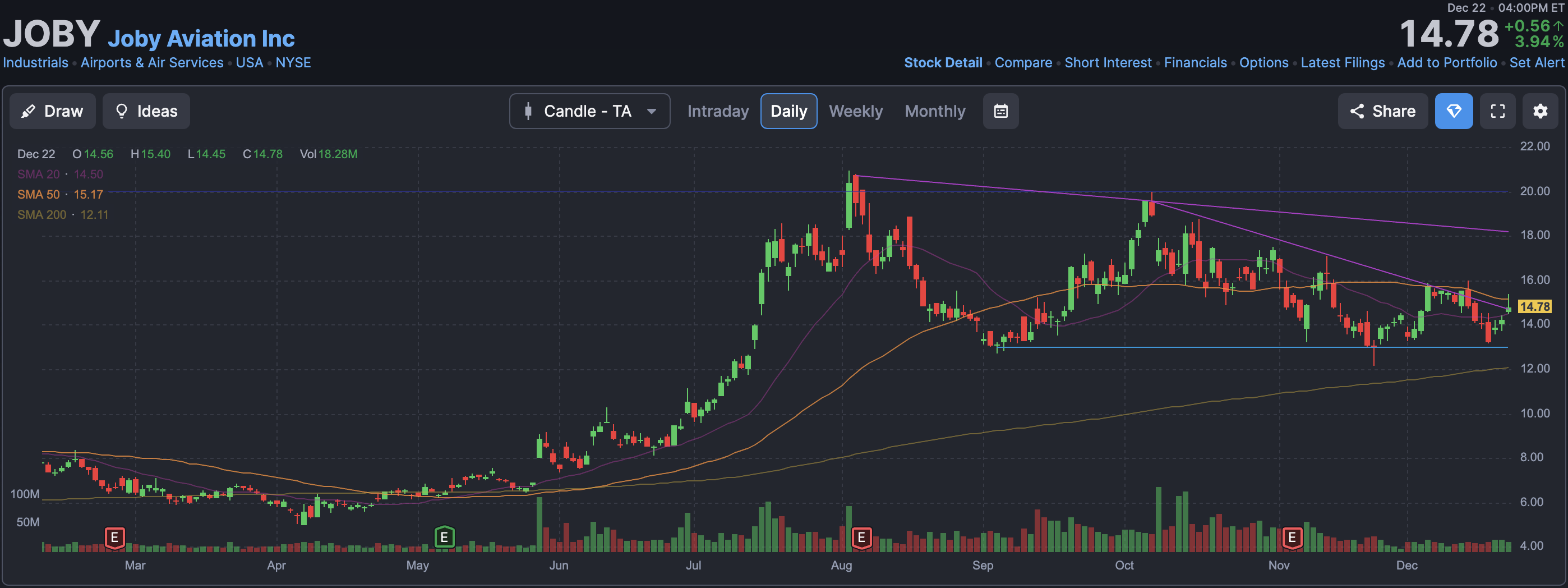This screenshot has height=588, width=1568.
Task: Click Add to Portfolio
Action: pyautogui.click(x=1446, y=63)
